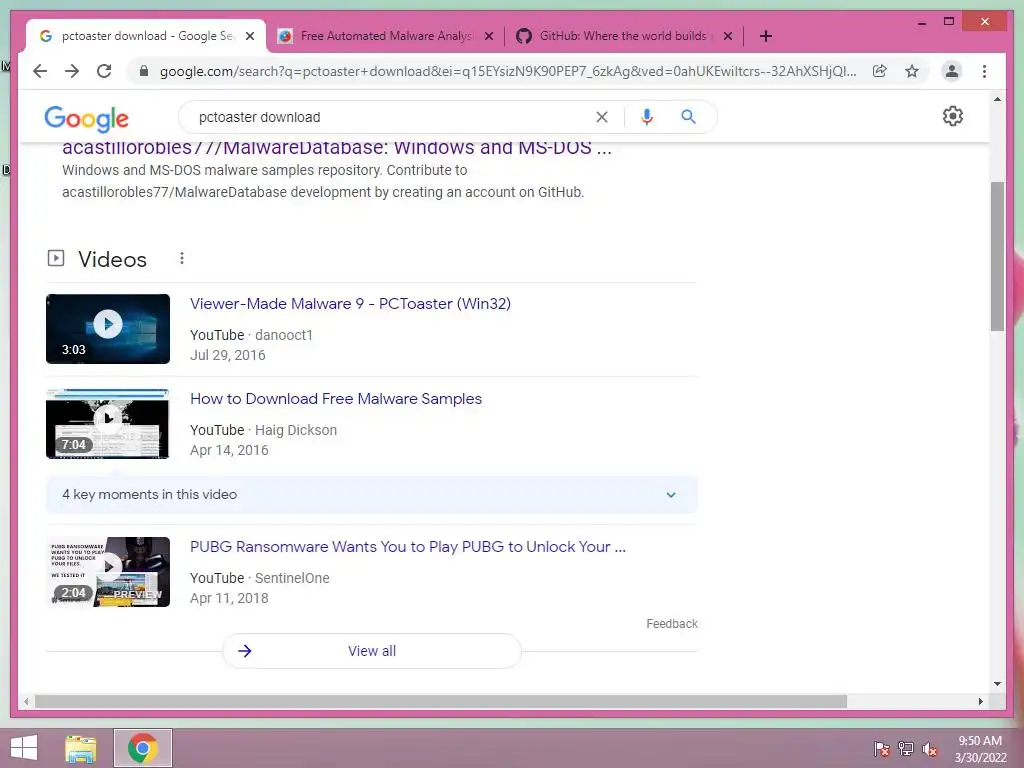Click the horizontal scrollbar thumb
The height and width of the screenshot is (768, 1024).
(x=441, y=701)
